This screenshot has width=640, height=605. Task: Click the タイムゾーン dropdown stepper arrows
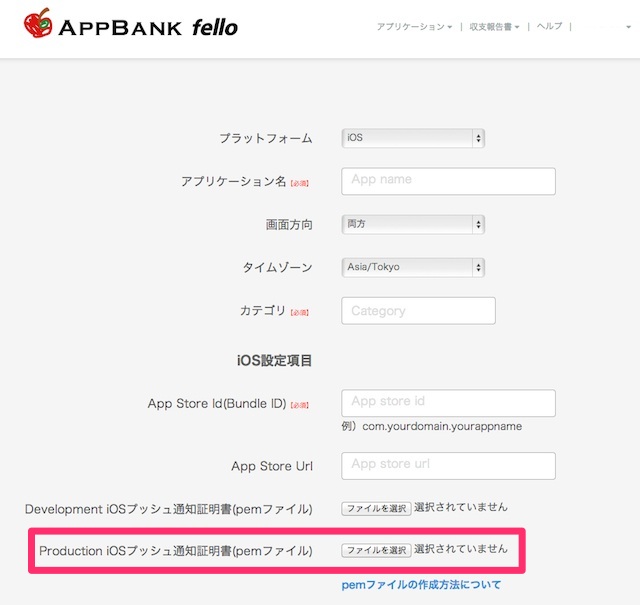[479, 267]
